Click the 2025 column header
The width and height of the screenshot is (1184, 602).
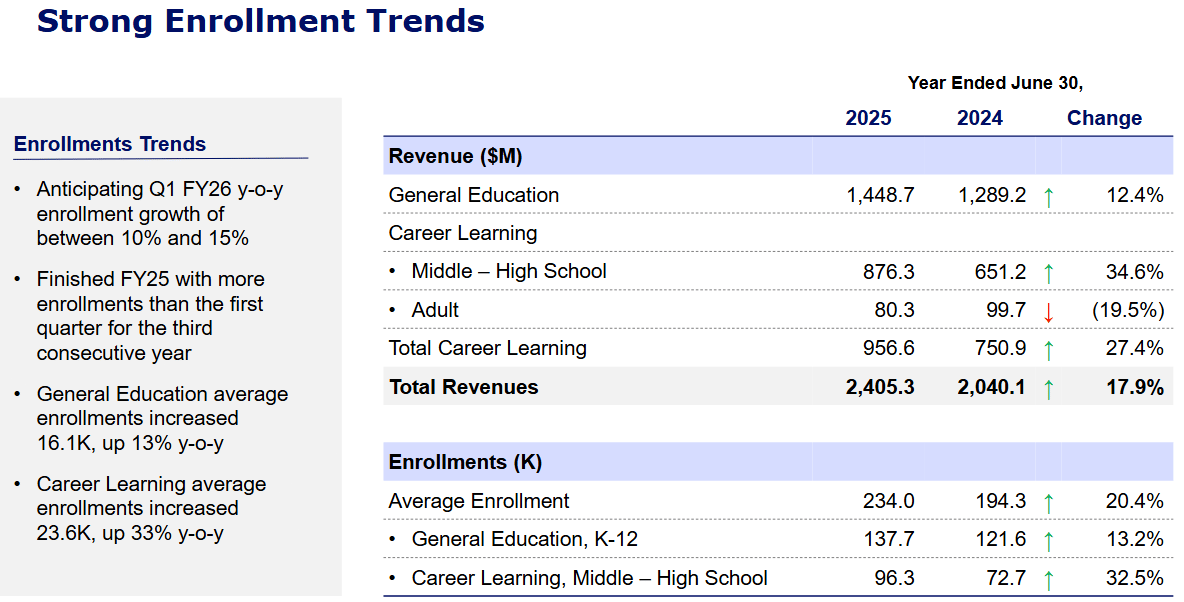(x=868, y=118)
